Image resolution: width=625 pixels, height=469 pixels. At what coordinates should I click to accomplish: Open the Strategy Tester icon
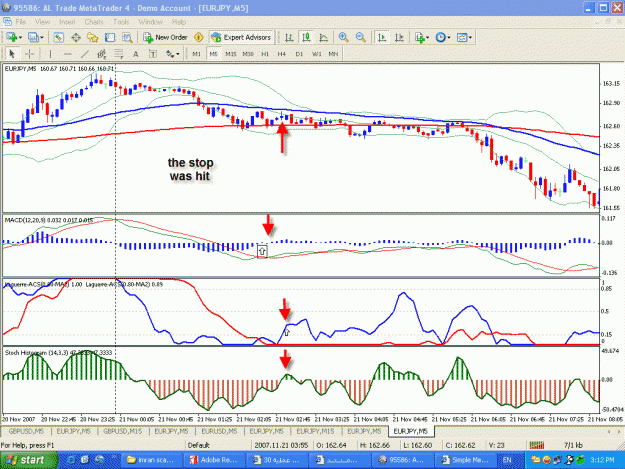coord(127,37)
